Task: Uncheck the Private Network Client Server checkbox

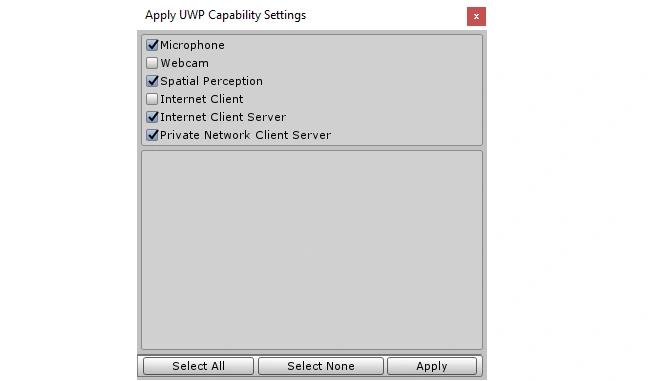Action: click(x=152, y=135)
